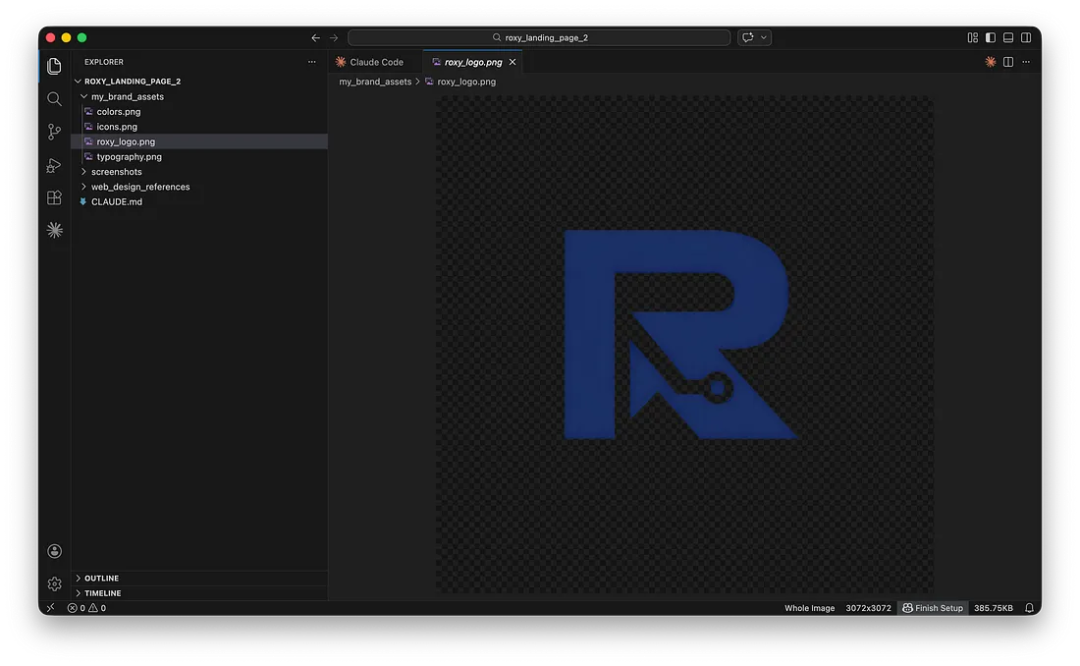
Task: Click the Finish Setup status button
Action: tap(933, 608)
